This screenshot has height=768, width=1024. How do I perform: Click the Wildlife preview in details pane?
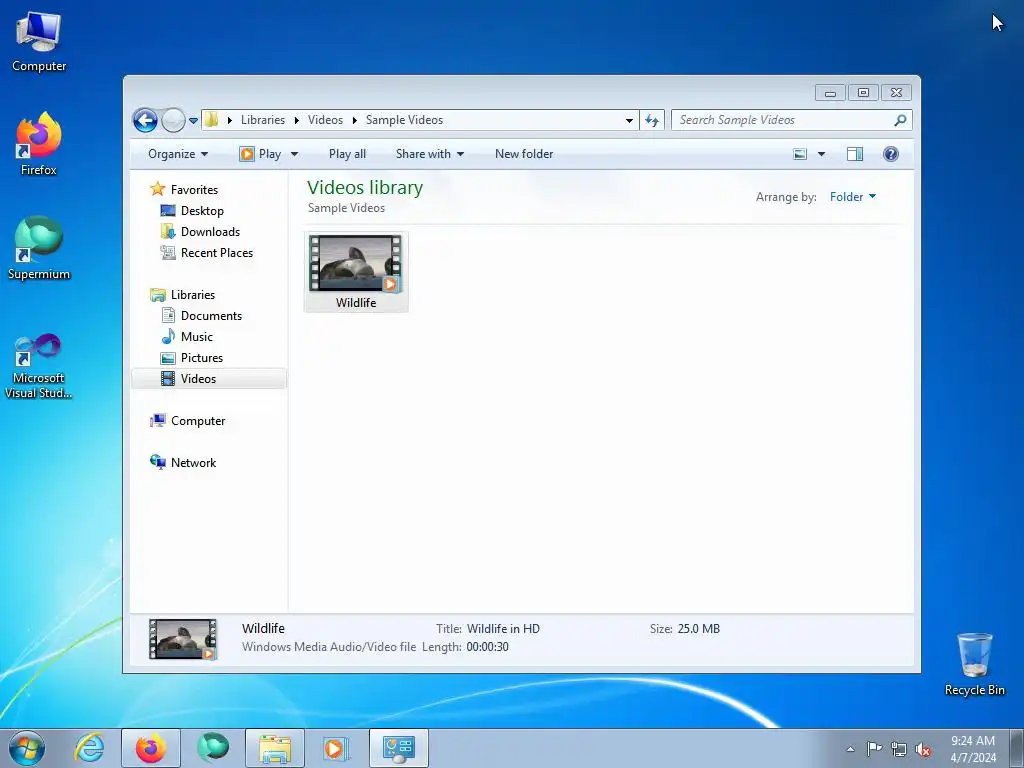coord(182,639)
